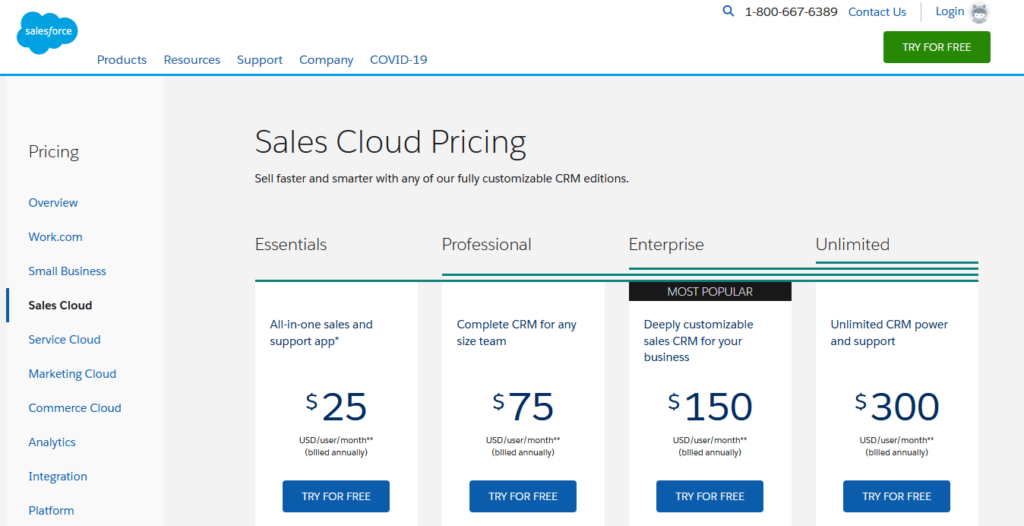Screen dimensions: 1024x526
Task: Open the Login link
Action: click(x=949, y=12)
